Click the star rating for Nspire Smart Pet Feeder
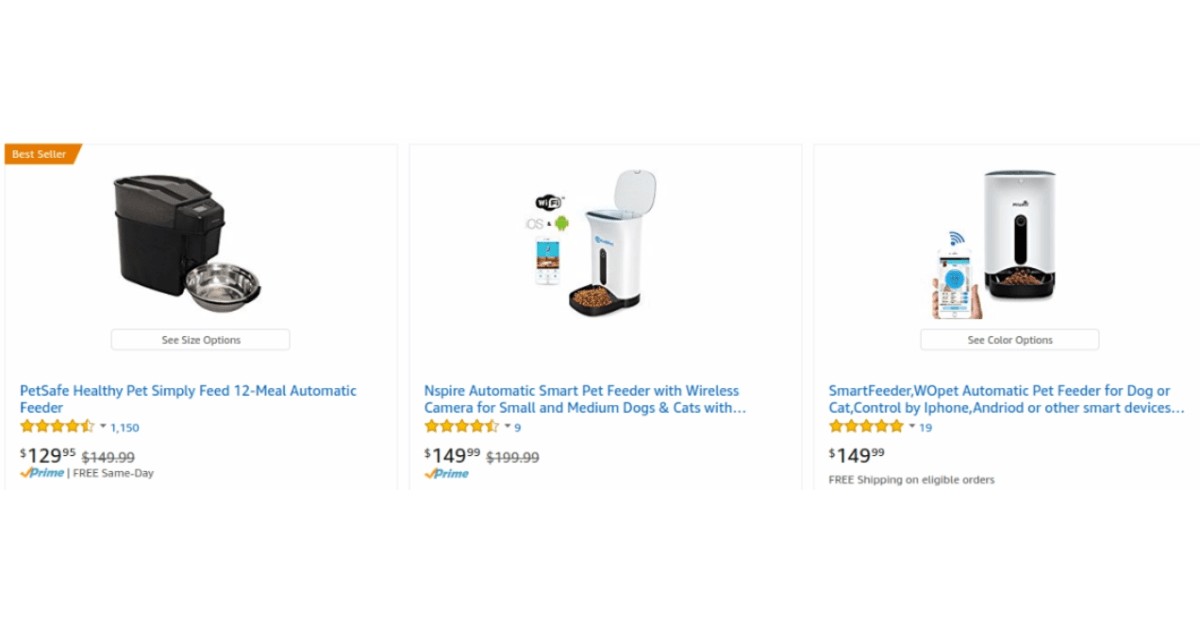The image size is (1200, 628). 462,426
